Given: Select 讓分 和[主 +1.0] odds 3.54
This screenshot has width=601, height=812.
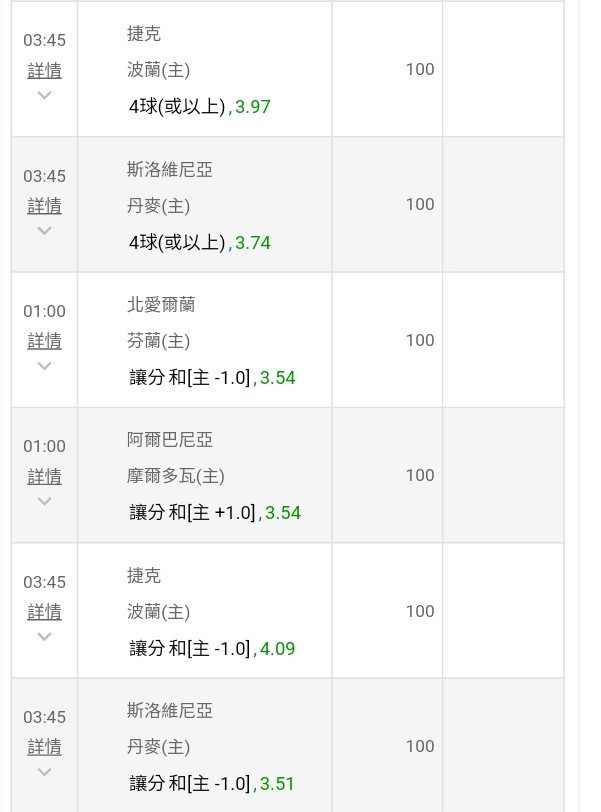Looking at the screenshot, I should coord(283,513).
